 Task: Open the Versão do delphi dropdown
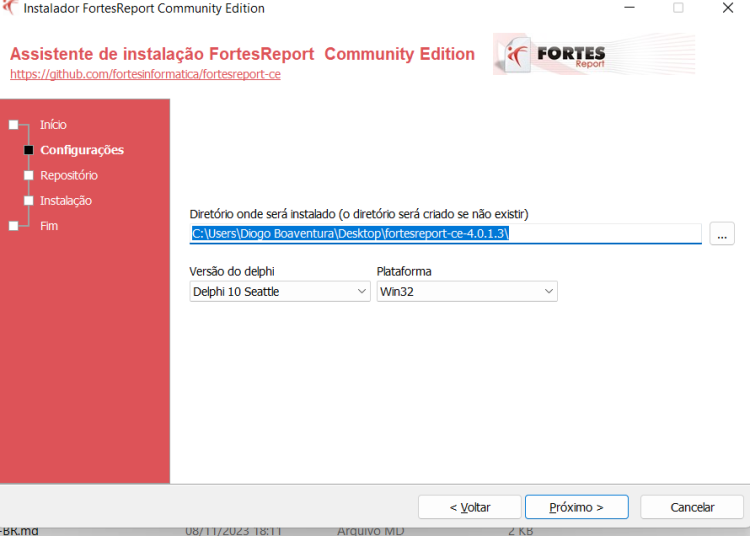[x=280, y=291]
